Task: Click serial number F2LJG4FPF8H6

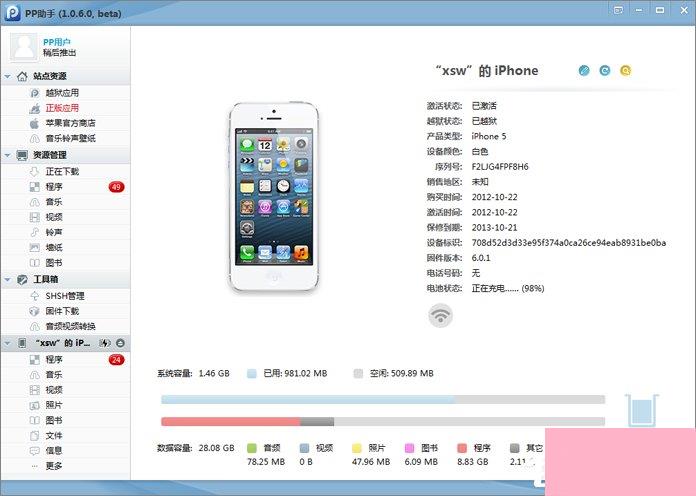Action: [x=500, y=167]
